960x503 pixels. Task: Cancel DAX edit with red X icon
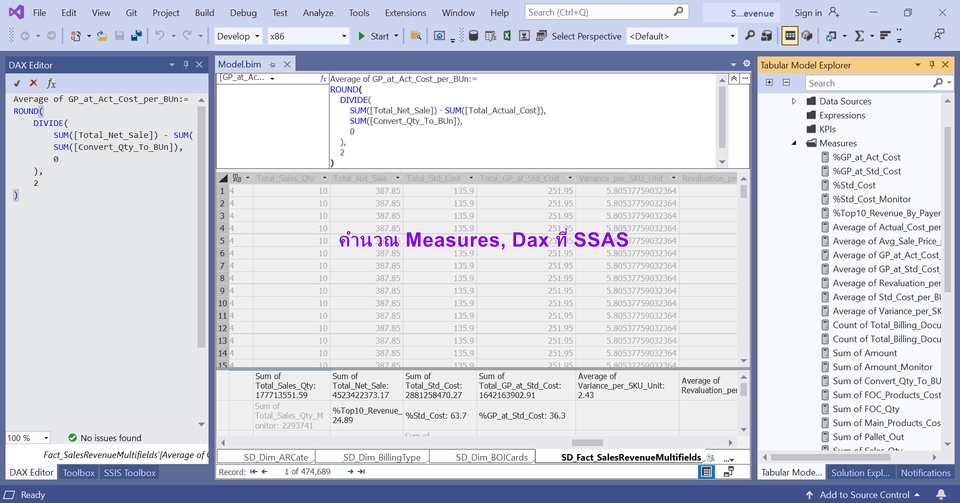click(x=34, y=83)
